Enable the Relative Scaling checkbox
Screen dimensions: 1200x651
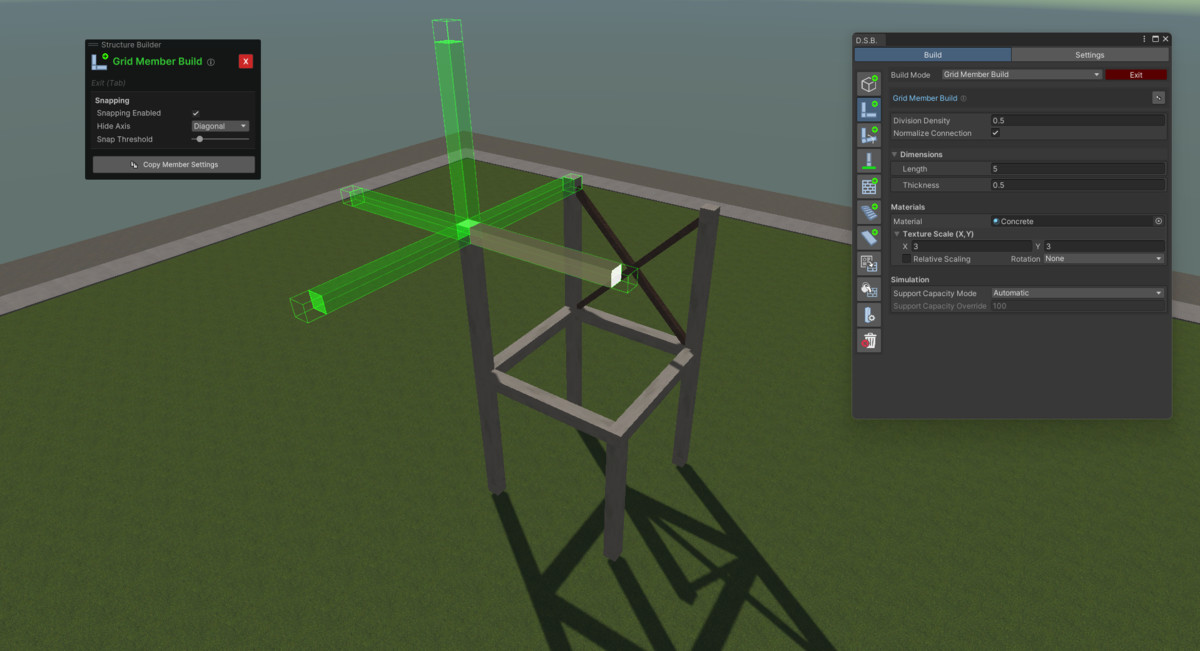tap(906, 259)
